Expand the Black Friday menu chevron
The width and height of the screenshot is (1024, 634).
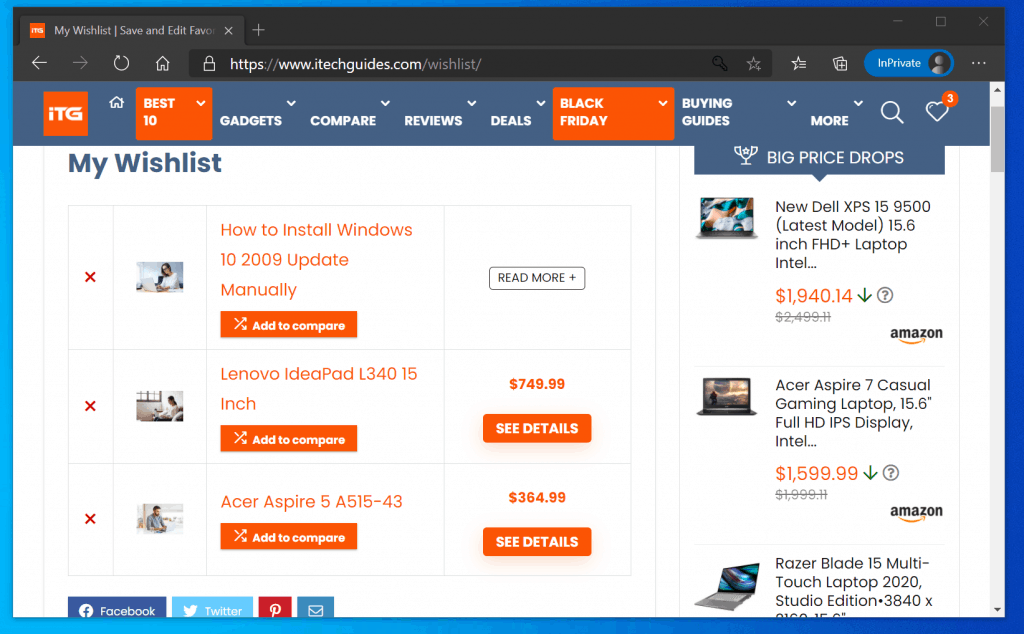click(663, 103)
